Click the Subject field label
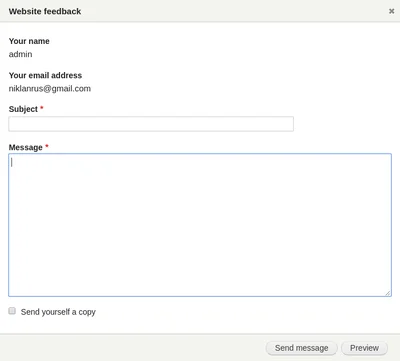Viewport: 400px width, 361px height. 23,109
